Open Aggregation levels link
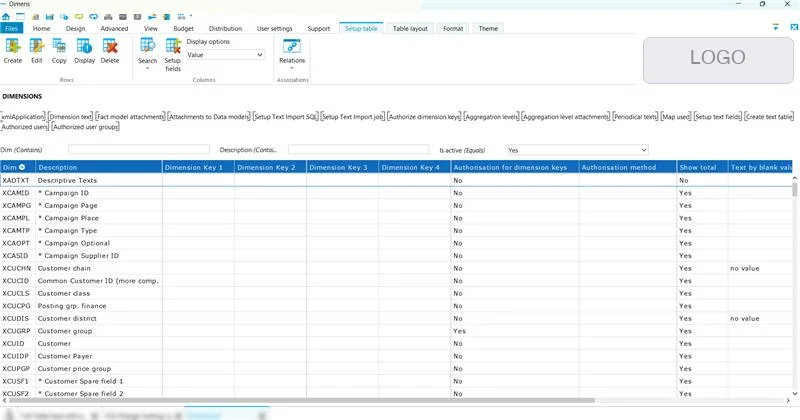Image resolution: width=800 pixels, height=420 pixels. [491, 116]
